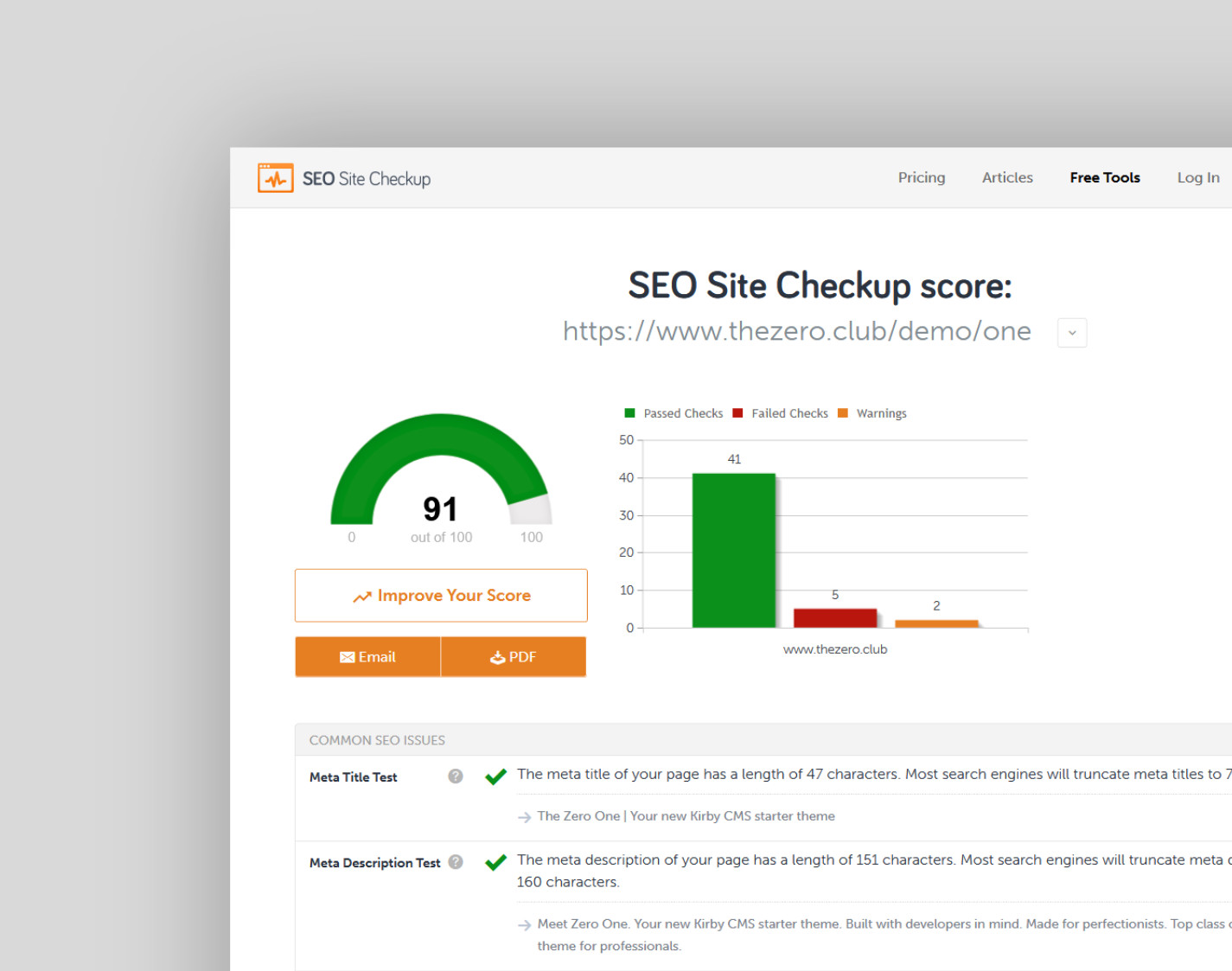Image resolution: width=1232 pixels, height=971 pixels.
Task: Toggle Failed Checks legend in chart
Action: coord(781,413)
